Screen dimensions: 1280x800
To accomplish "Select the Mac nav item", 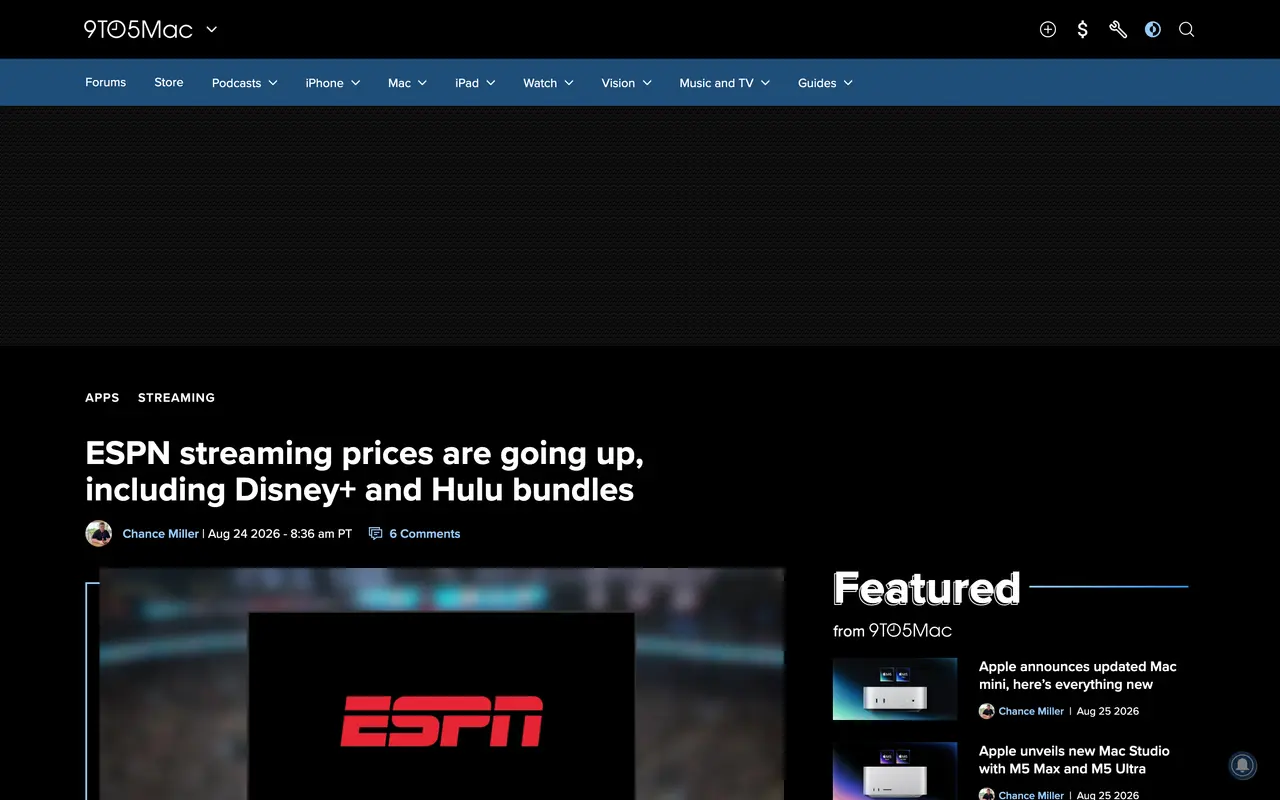I will [x=399, y=83].
